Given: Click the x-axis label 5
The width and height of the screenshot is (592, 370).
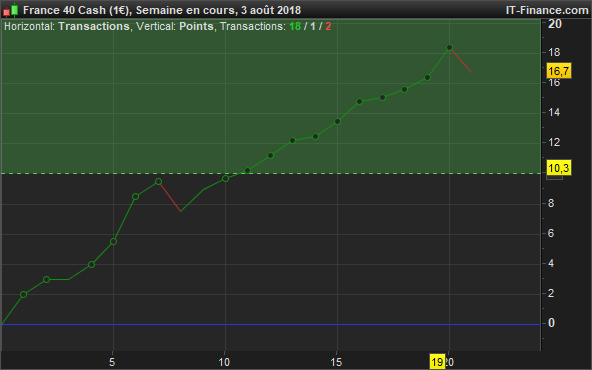Looking at the screenshot, I should coord(112,362).
